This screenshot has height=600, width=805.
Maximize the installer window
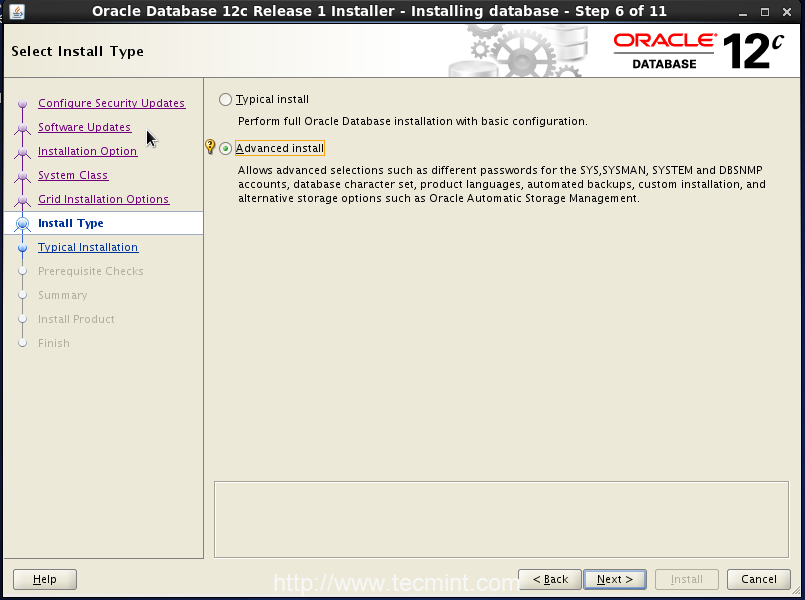click(x=765, y=12)
